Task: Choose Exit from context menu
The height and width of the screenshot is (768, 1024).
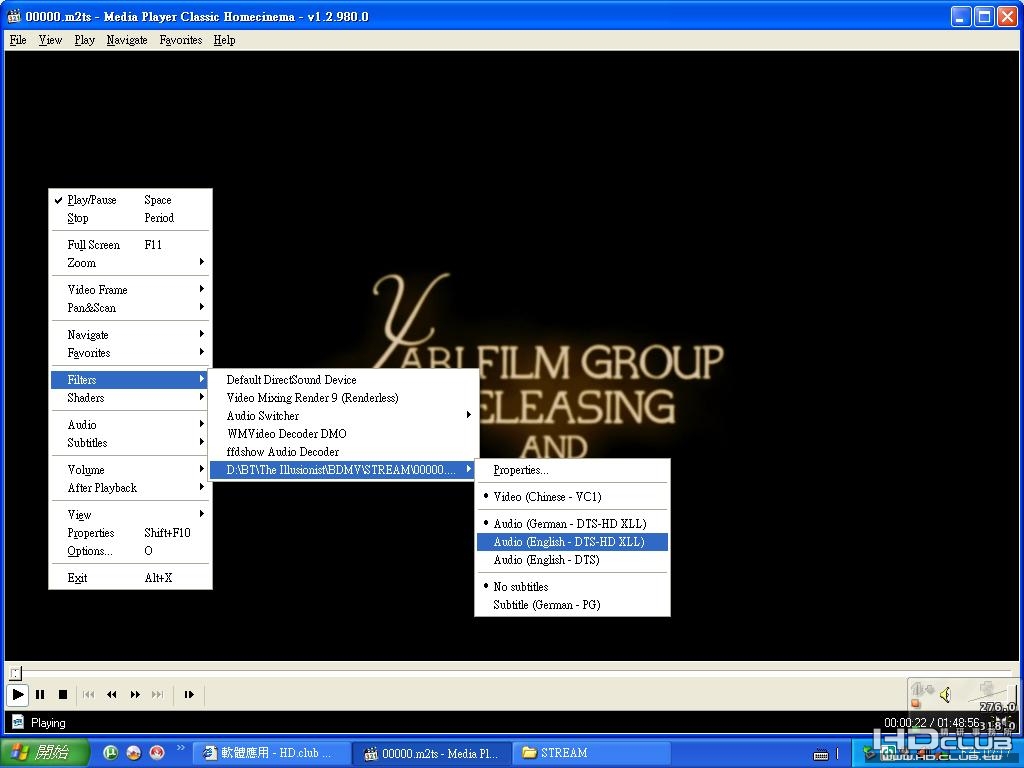Action: click(x=131, y=578)
